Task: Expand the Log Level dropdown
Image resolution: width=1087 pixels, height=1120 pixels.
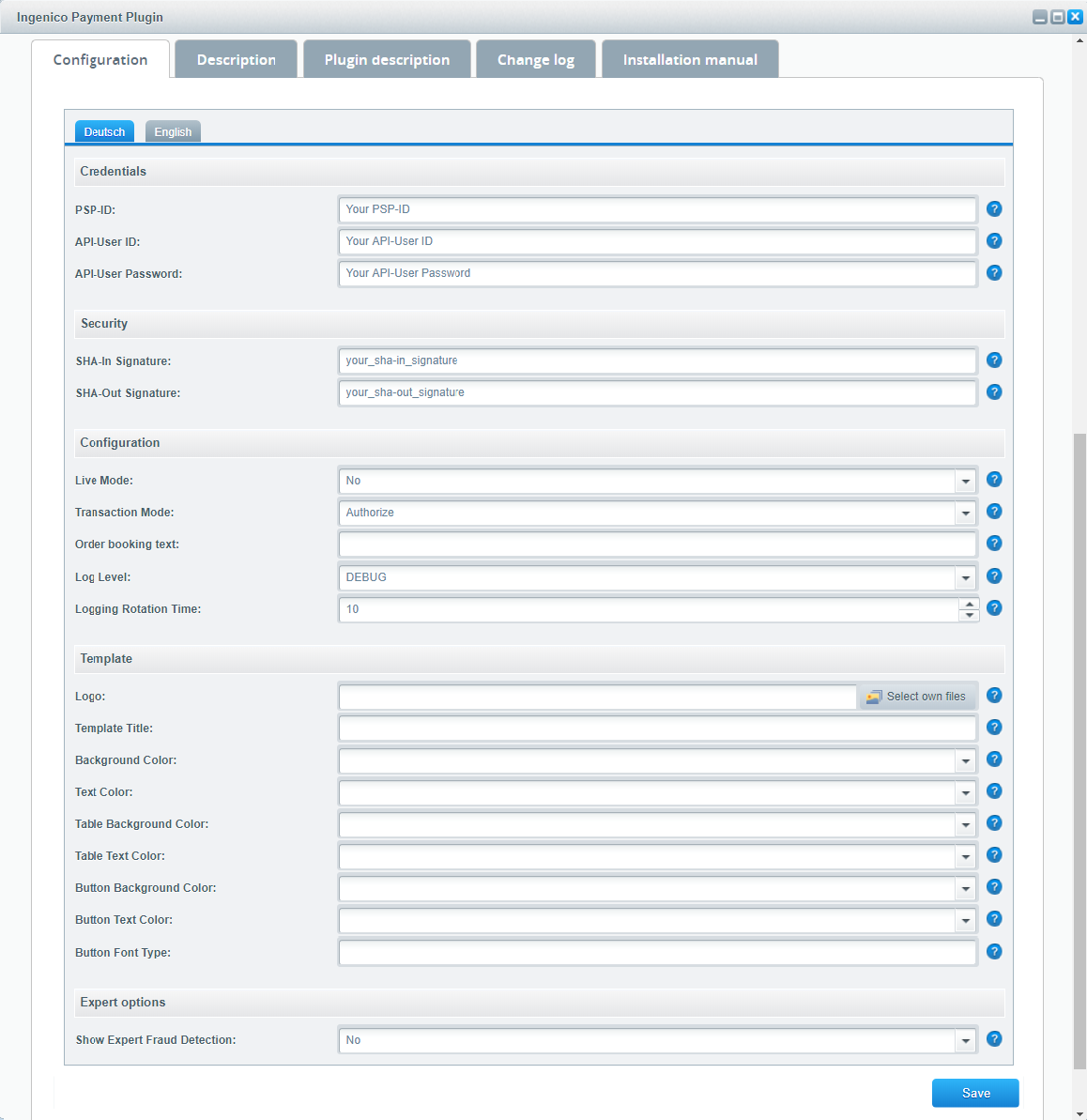Action: pos(966,577)
